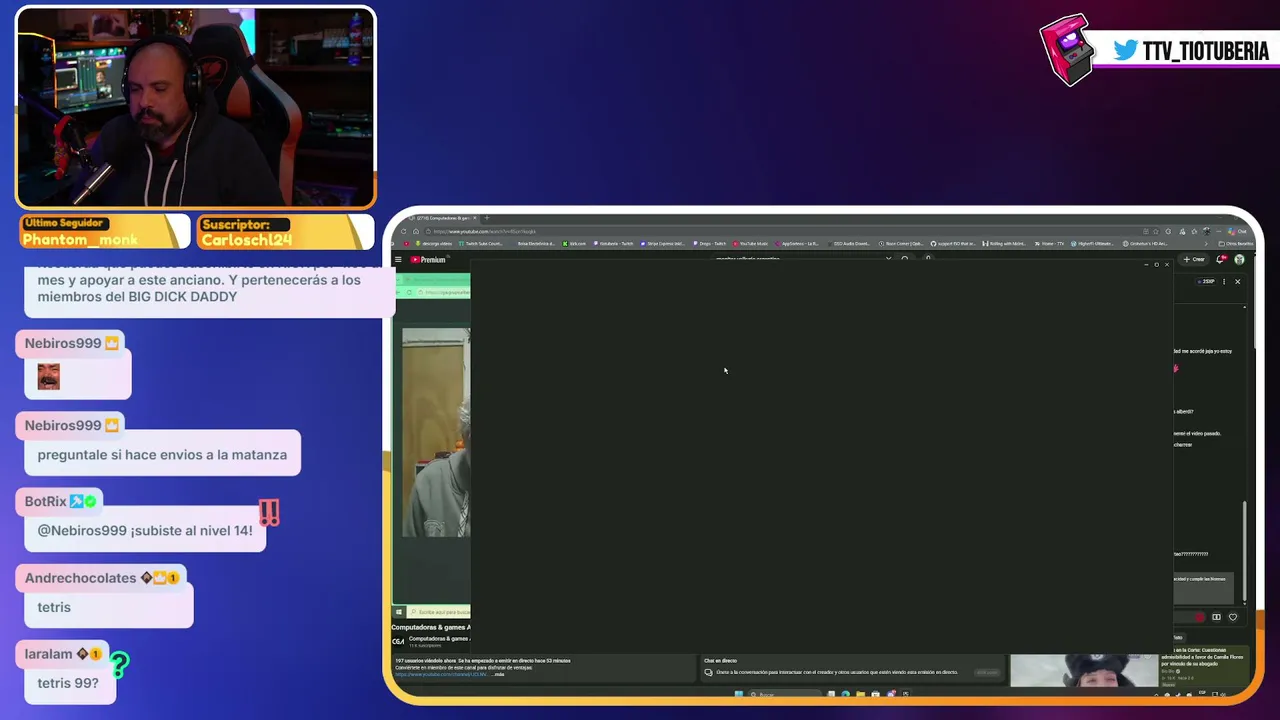
Task: Open the 'Home - TTV' bookmark
Action: (1049, 243)
